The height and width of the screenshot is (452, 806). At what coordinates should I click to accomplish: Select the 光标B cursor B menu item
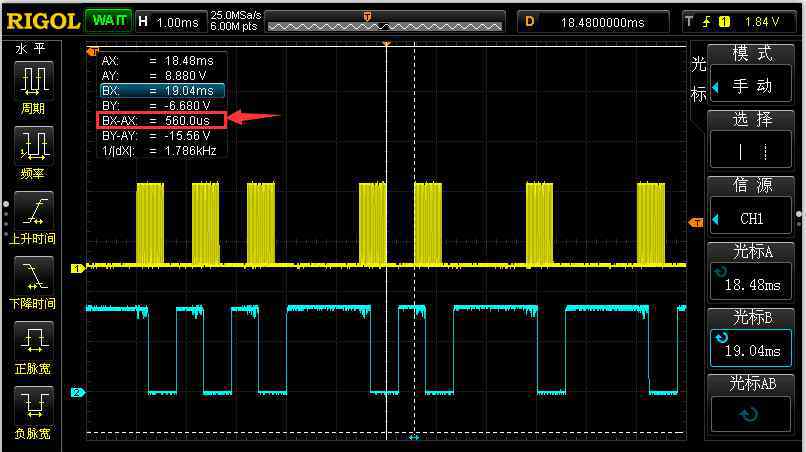click(x=752, y=317)
